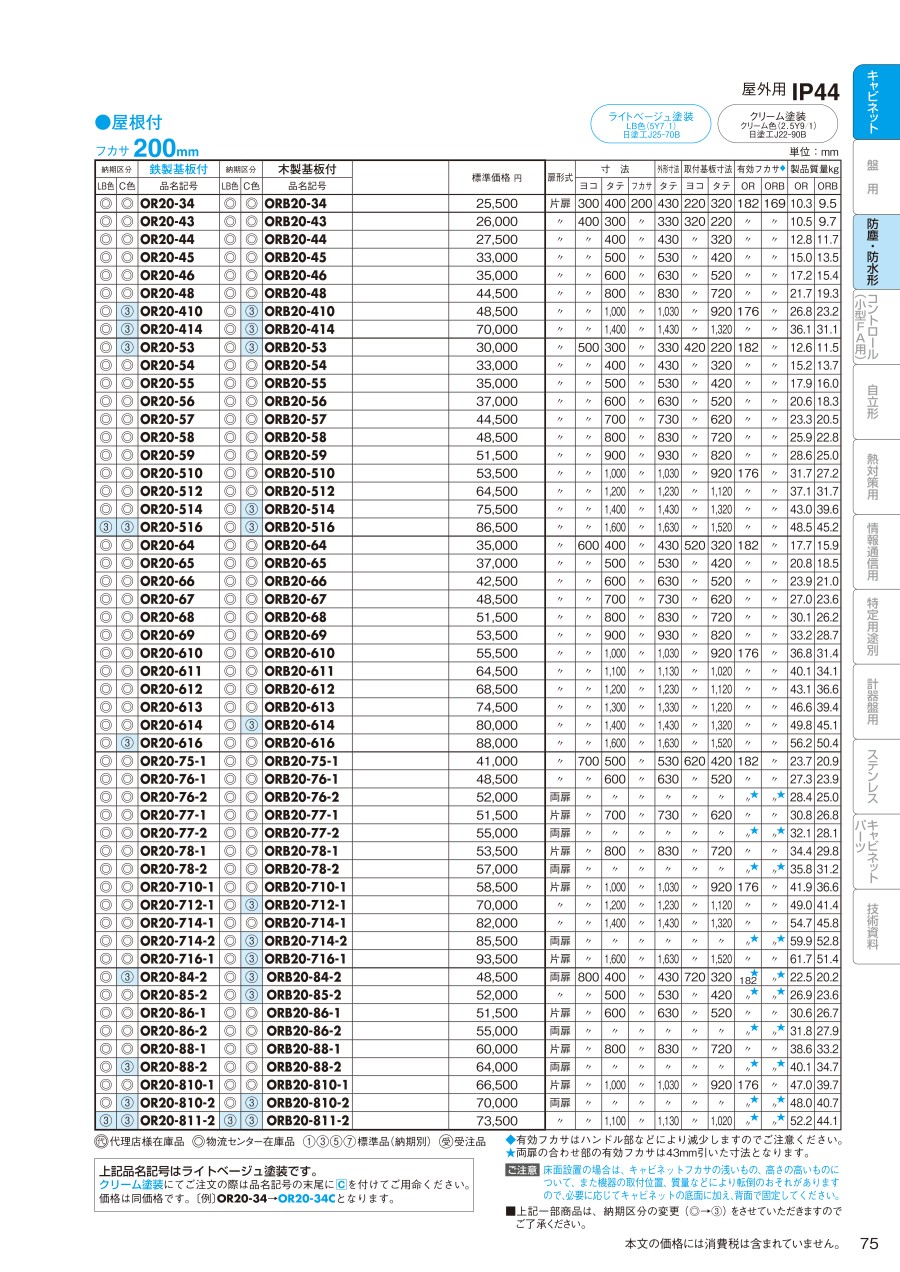Select product code OR20-516

pyautogui.click(x=170, y=527)
